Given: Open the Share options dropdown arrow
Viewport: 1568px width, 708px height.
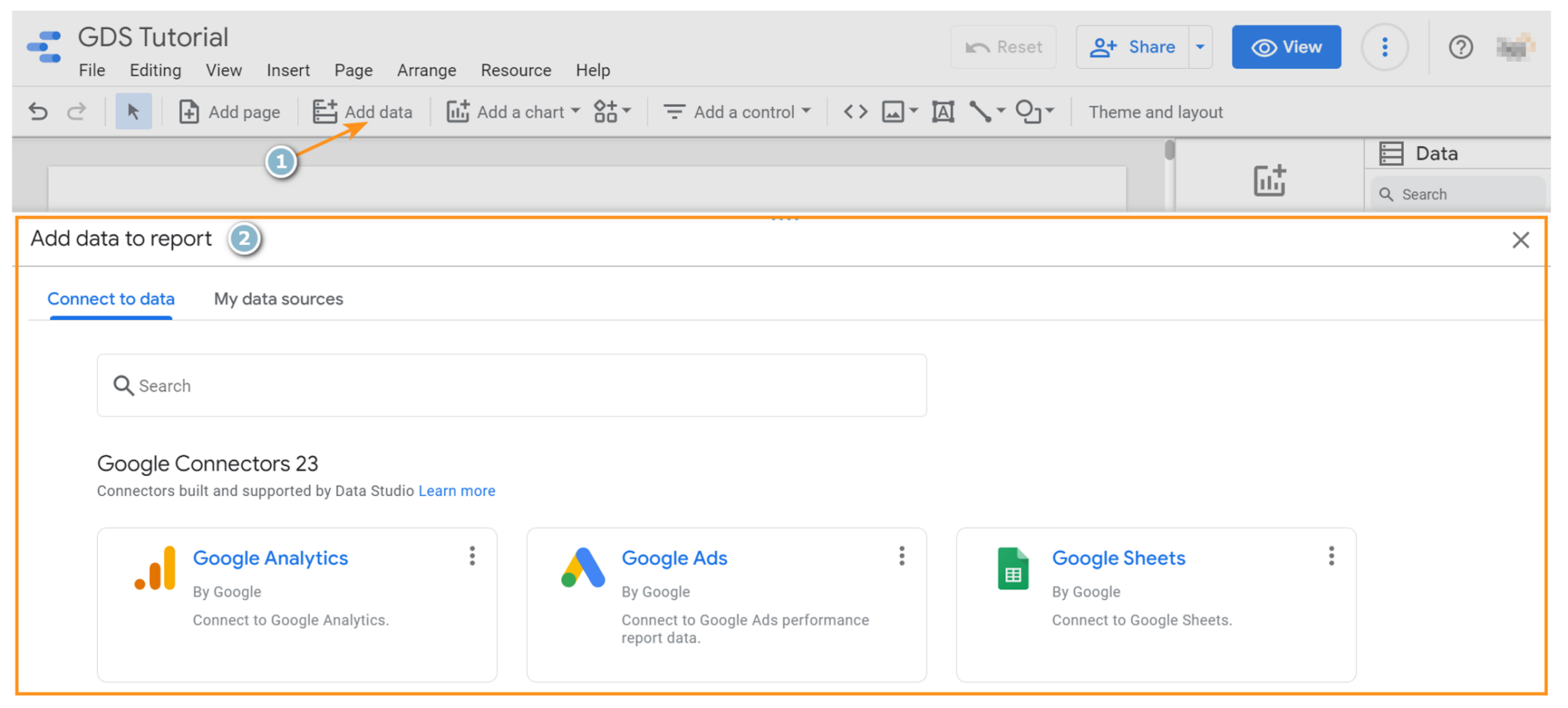Looking at the screenshot, I should coord(1200,47).
